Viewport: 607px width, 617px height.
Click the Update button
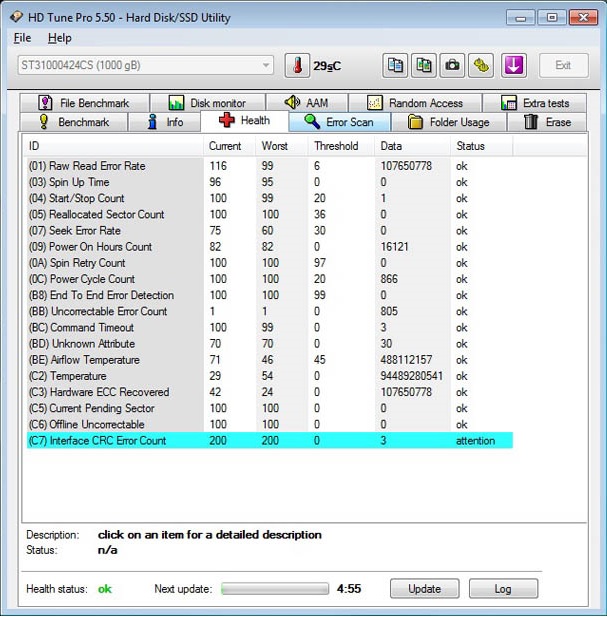coord(424,589)
